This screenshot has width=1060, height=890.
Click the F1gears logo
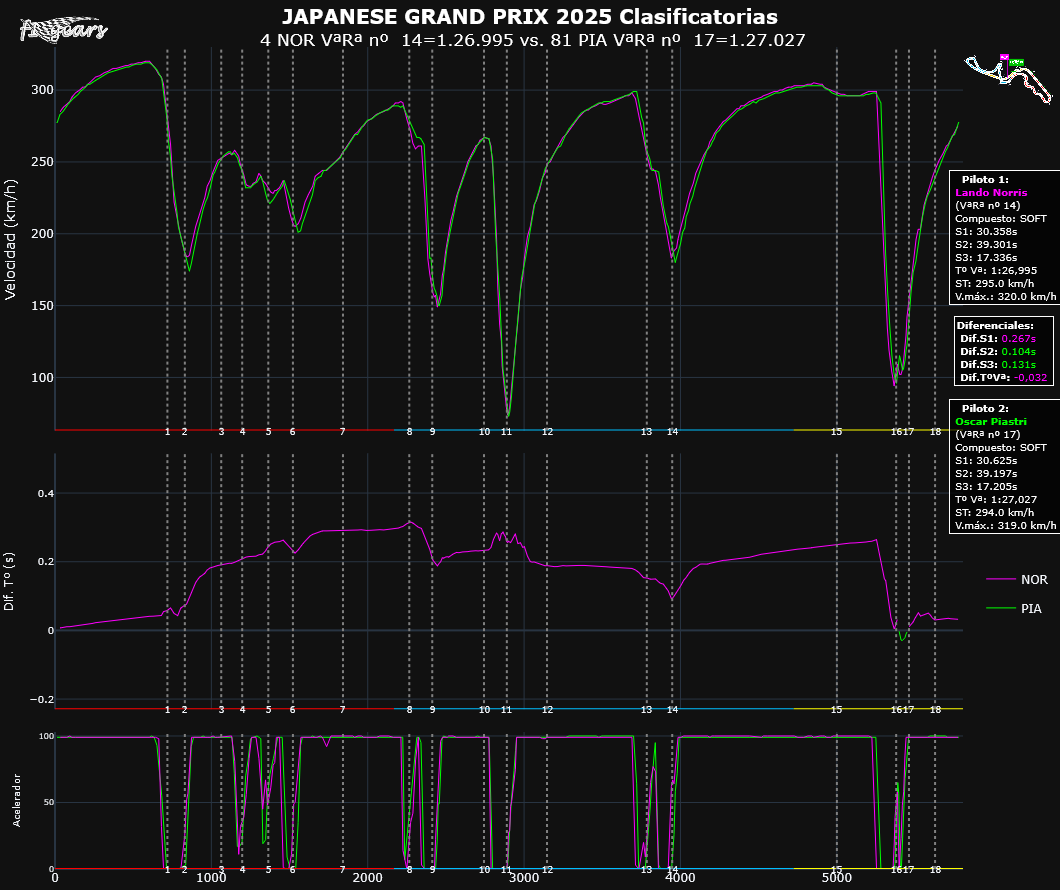[x=64, y=30]
